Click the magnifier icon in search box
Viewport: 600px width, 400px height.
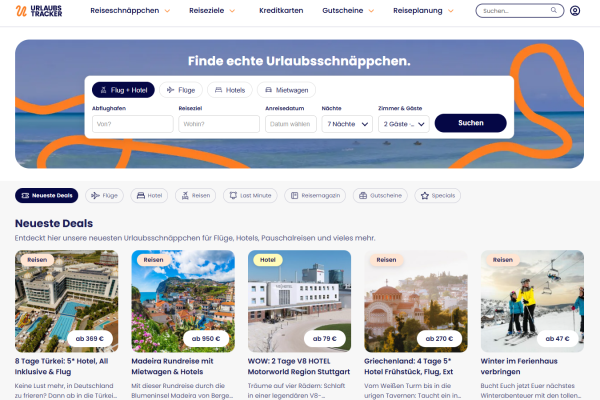[x=553, y=10]
